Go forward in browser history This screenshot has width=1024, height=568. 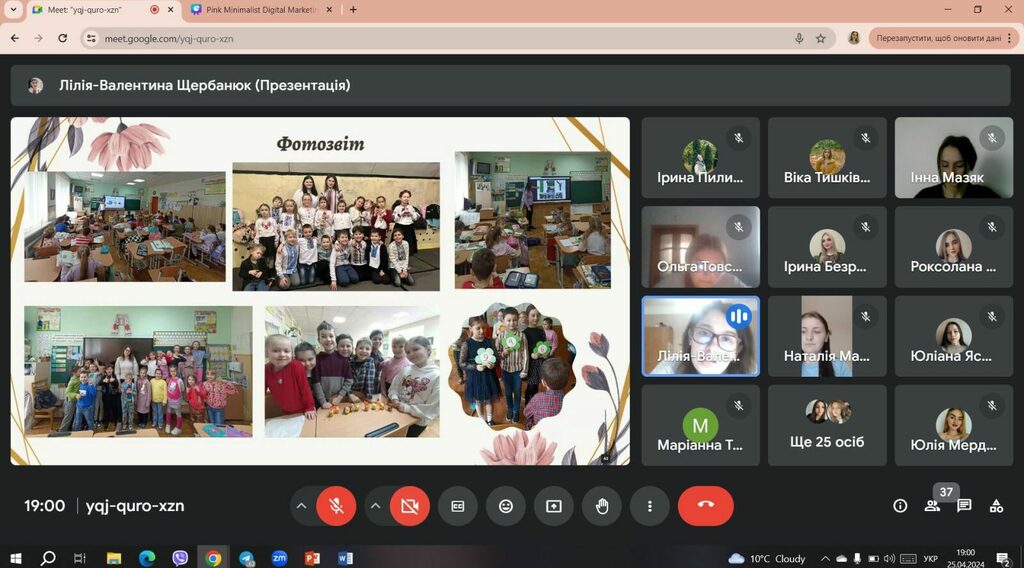click(x=39, y=39)
